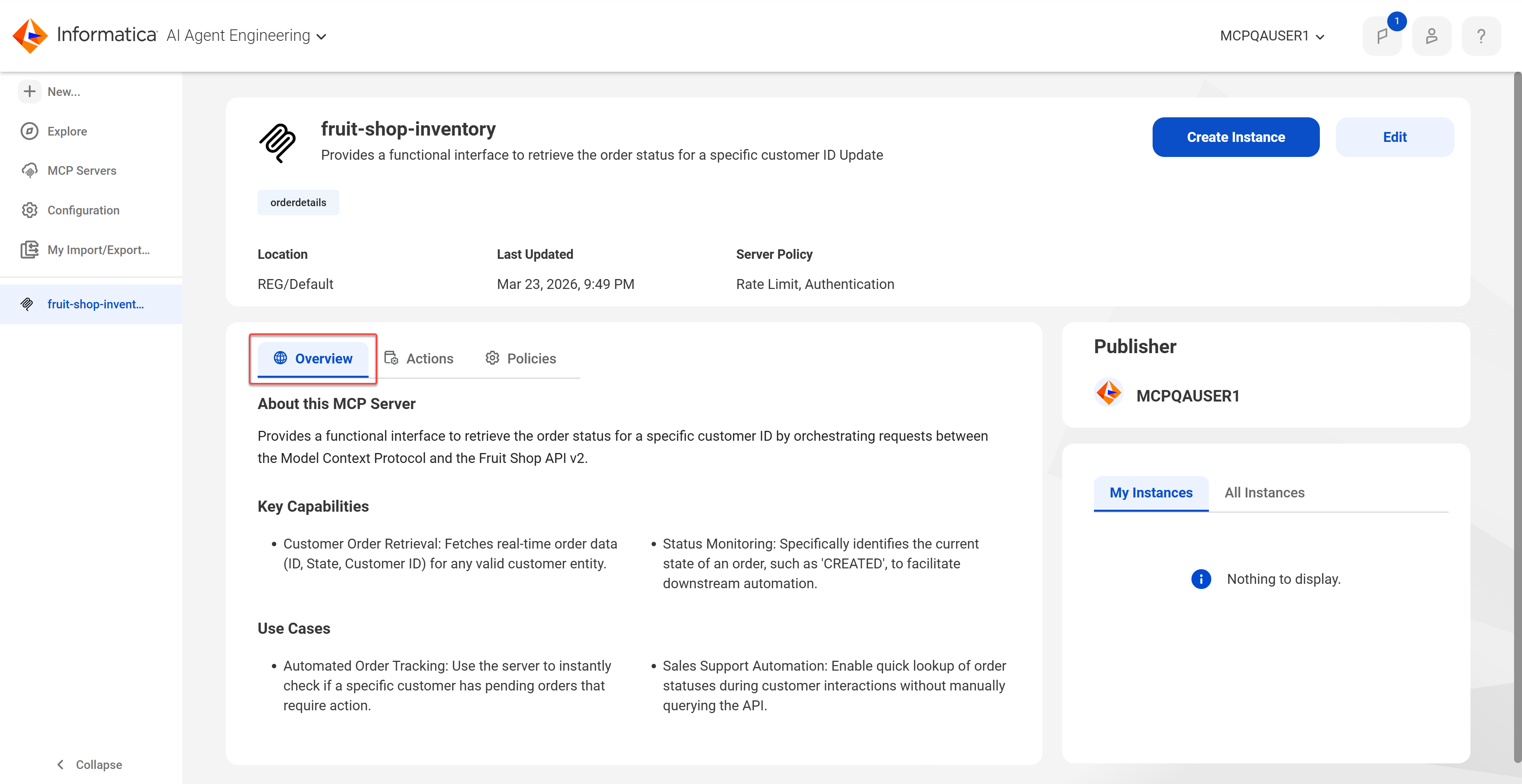Switch to the Actions tab

419,359
